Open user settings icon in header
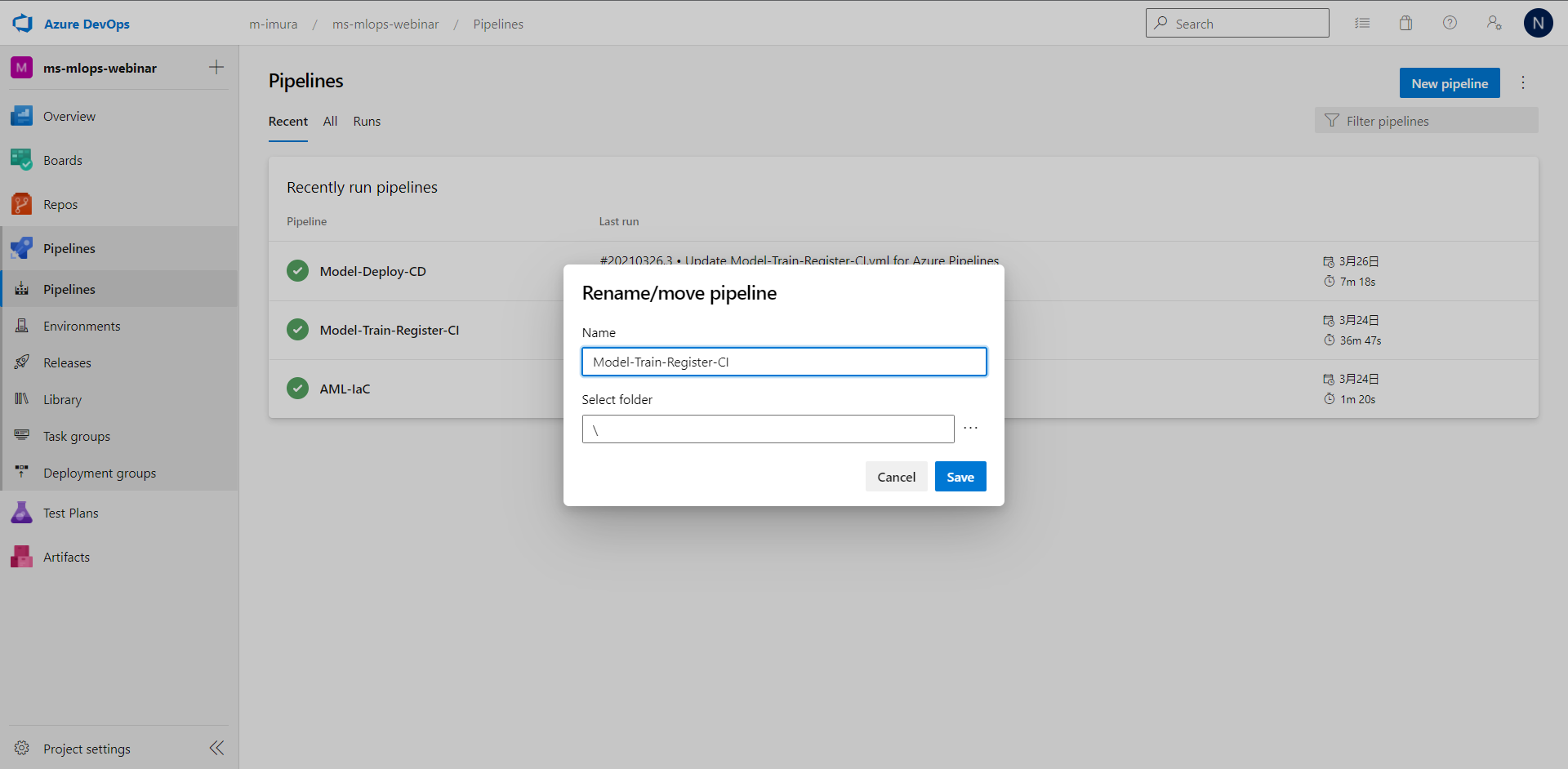The height and width of the screenshot is (769, 1568). (1494, 24)
